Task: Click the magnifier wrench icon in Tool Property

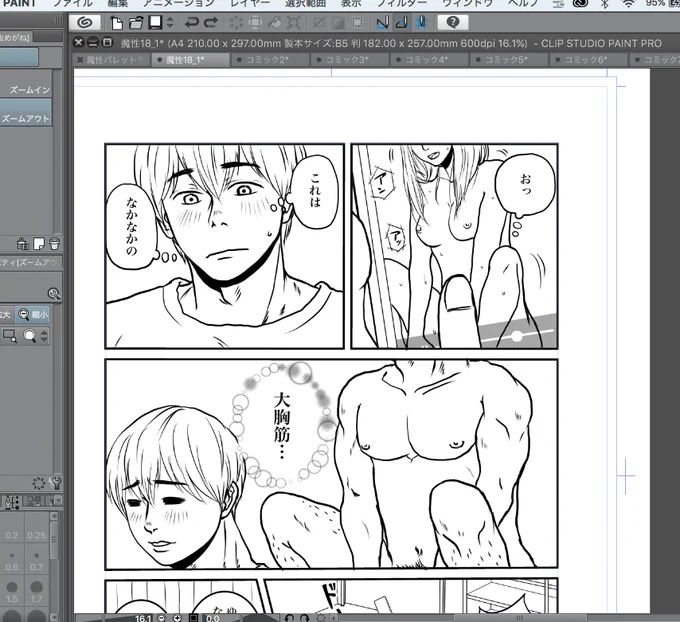Action: (54, 294)
